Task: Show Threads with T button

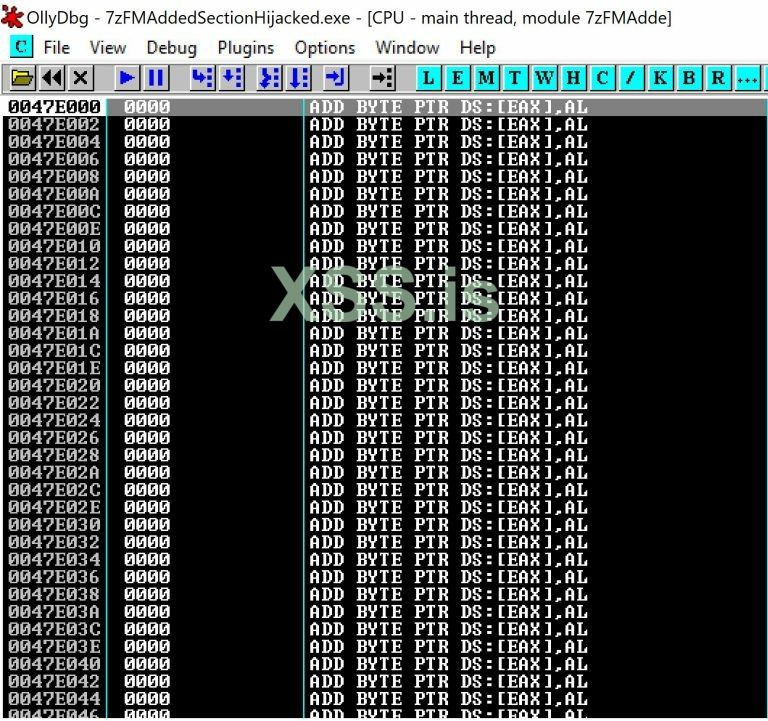Action: pos(515,78)
